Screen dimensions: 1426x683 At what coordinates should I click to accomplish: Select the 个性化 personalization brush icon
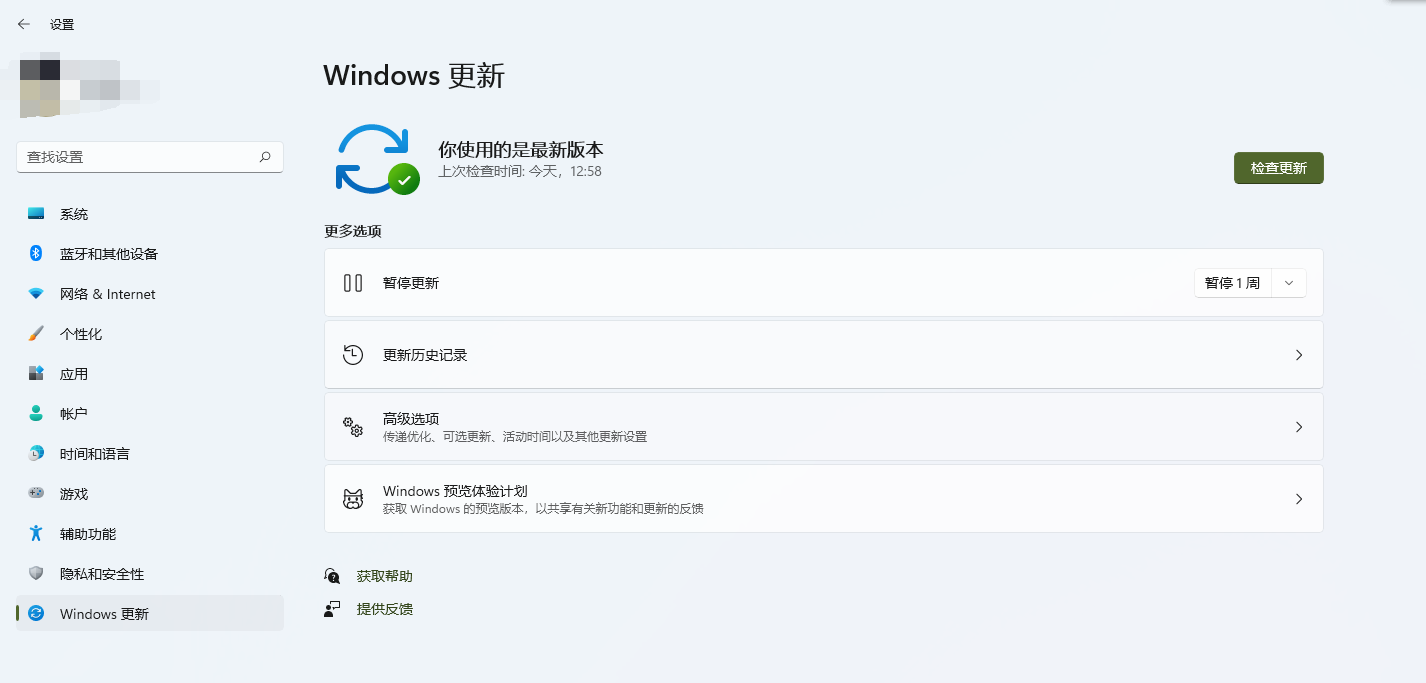pyautogui.click(x=37, y=333)
